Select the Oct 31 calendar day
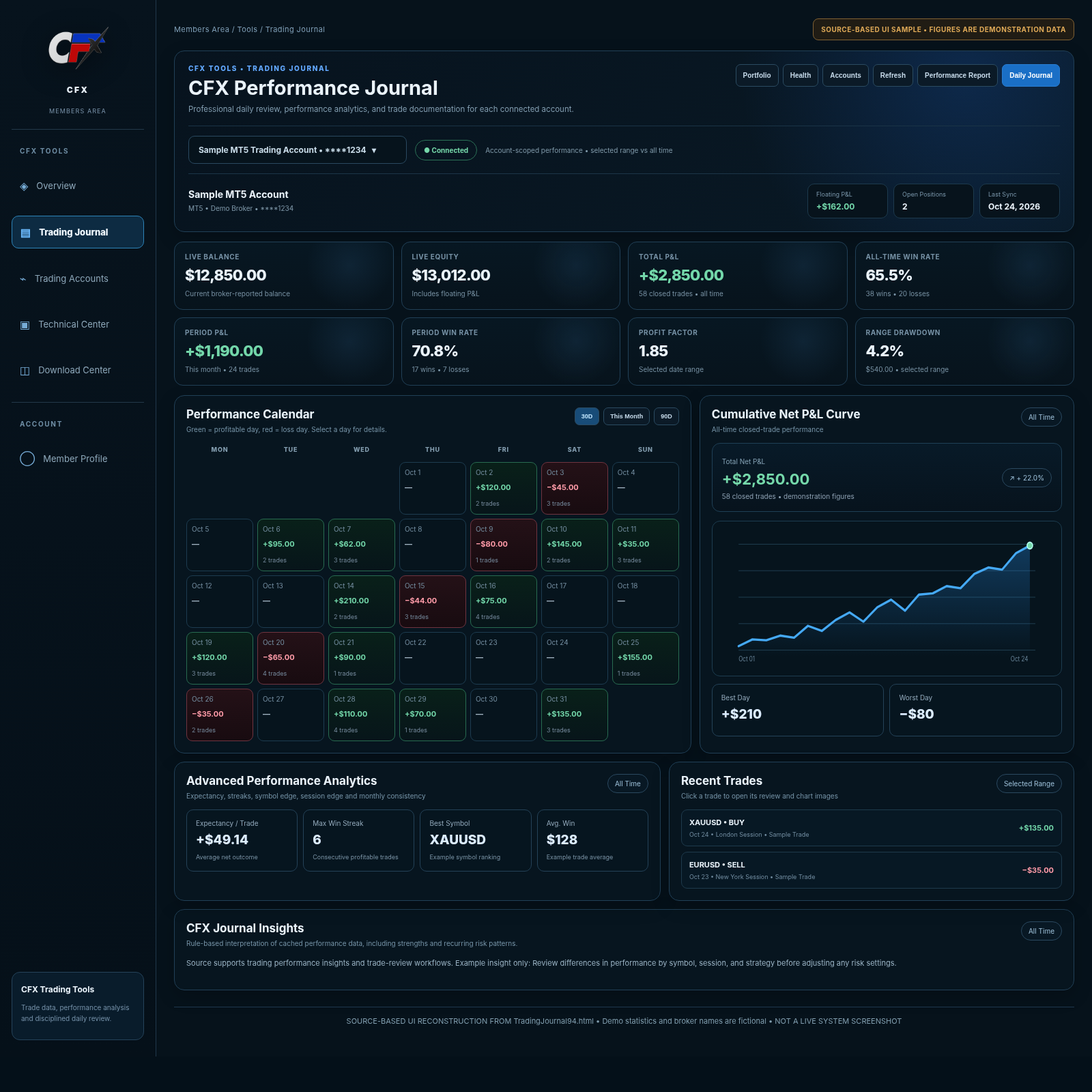1092x1092 pixels. tap(575, 715)
